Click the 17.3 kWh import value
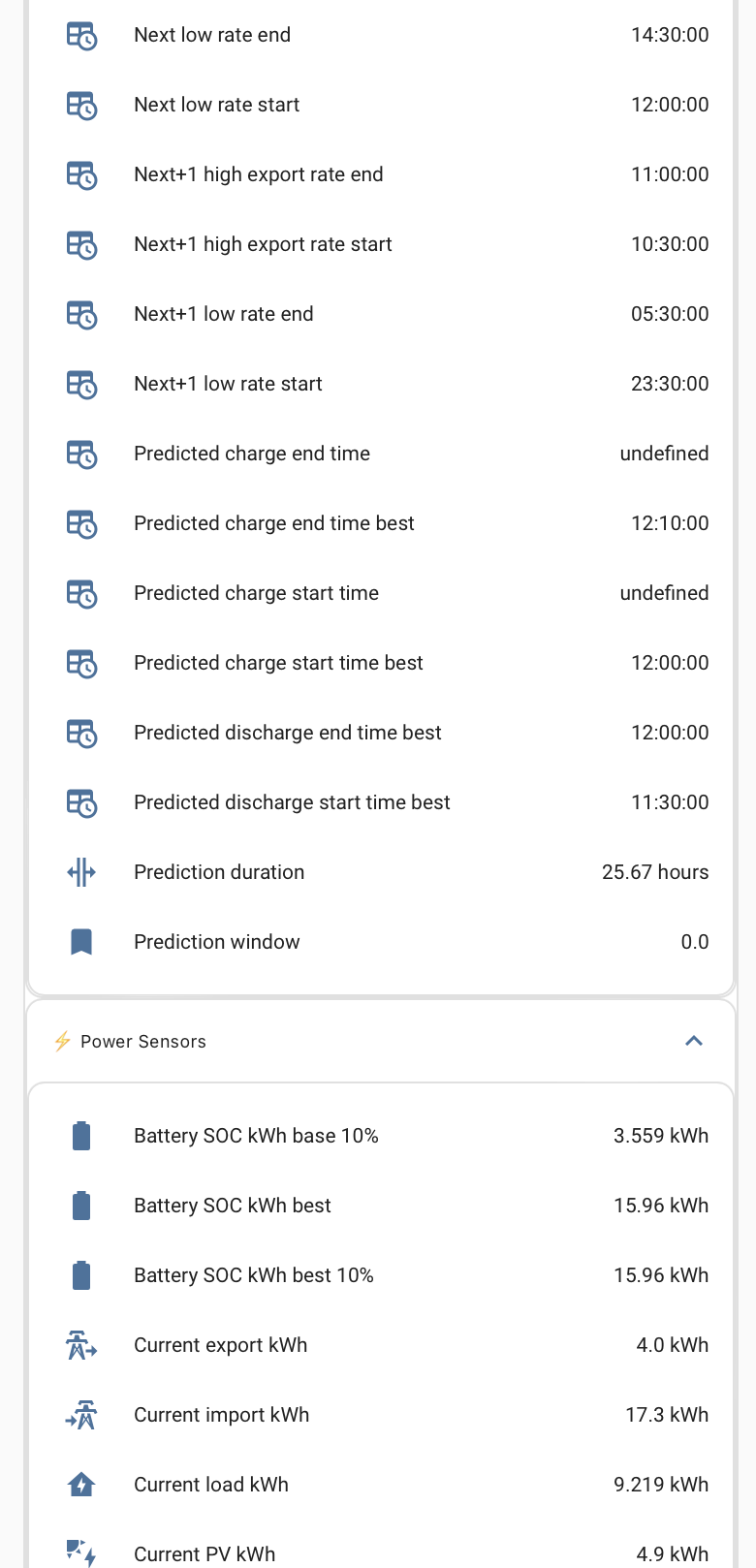 (x=667, y=1415)
